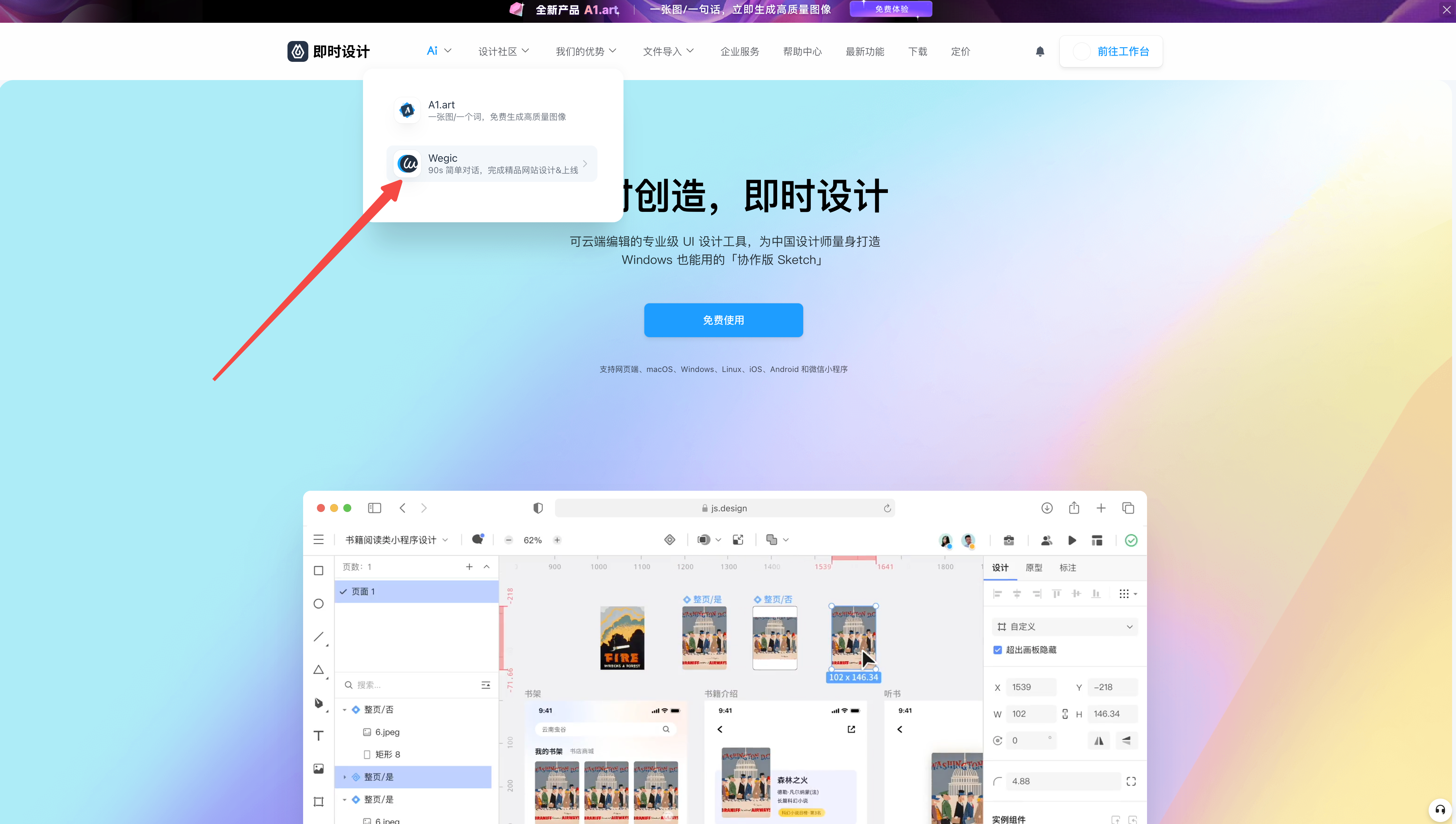Click the user avatar circle

tap(1081, 51)
